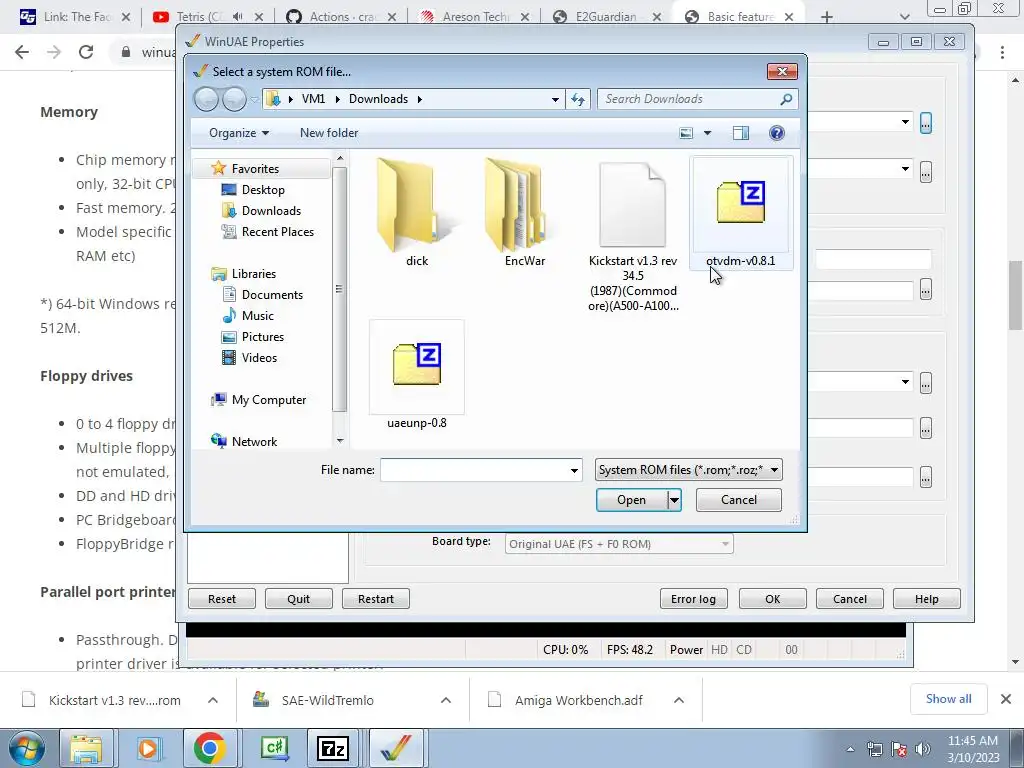The width and height of the screenshot is (1024, 768).
Task: Select the Kickstart v1.3 rev 34.5 ROM file
Action: (x=633, y=235)
